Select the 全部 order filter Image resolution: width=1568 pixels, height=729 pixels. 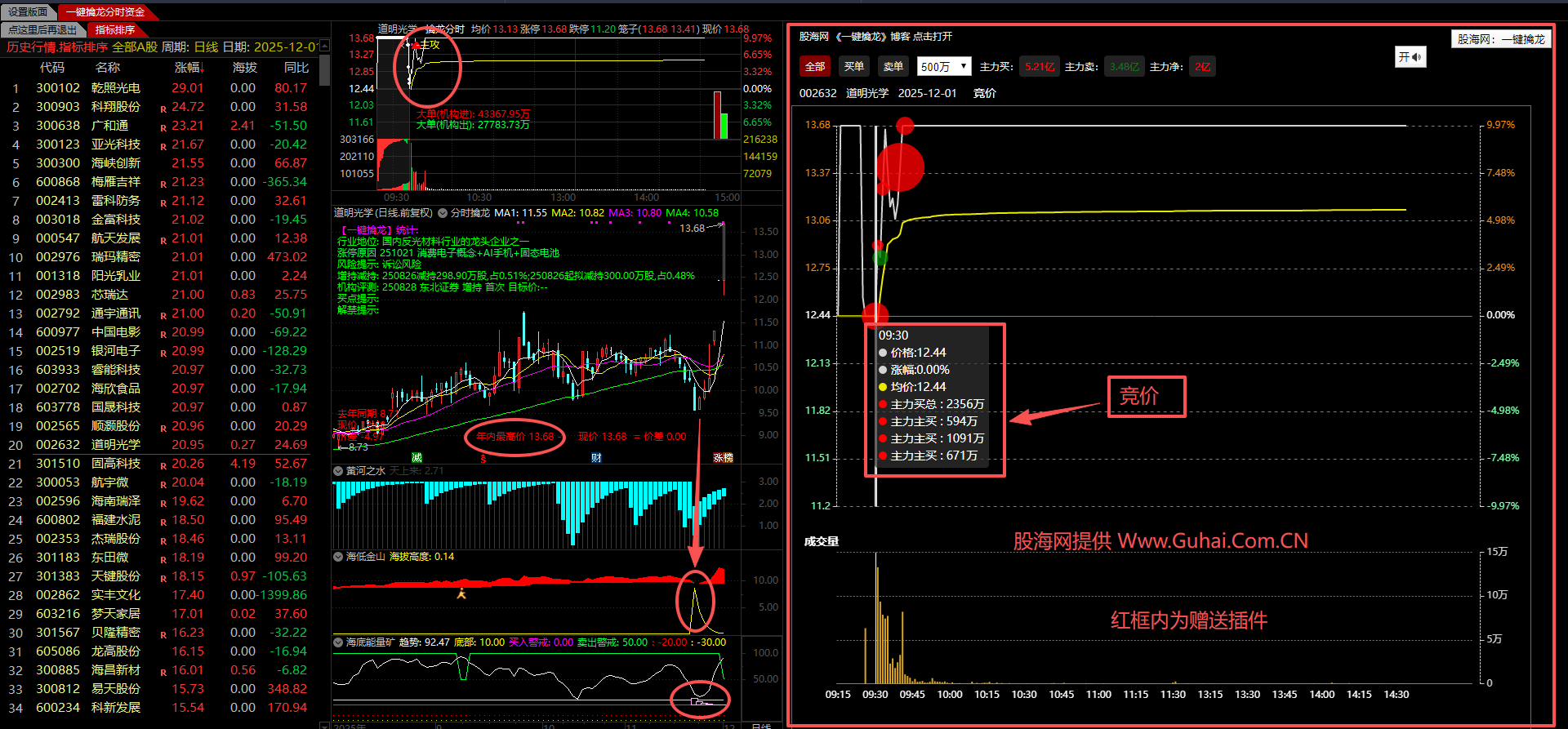pos(815,67)
